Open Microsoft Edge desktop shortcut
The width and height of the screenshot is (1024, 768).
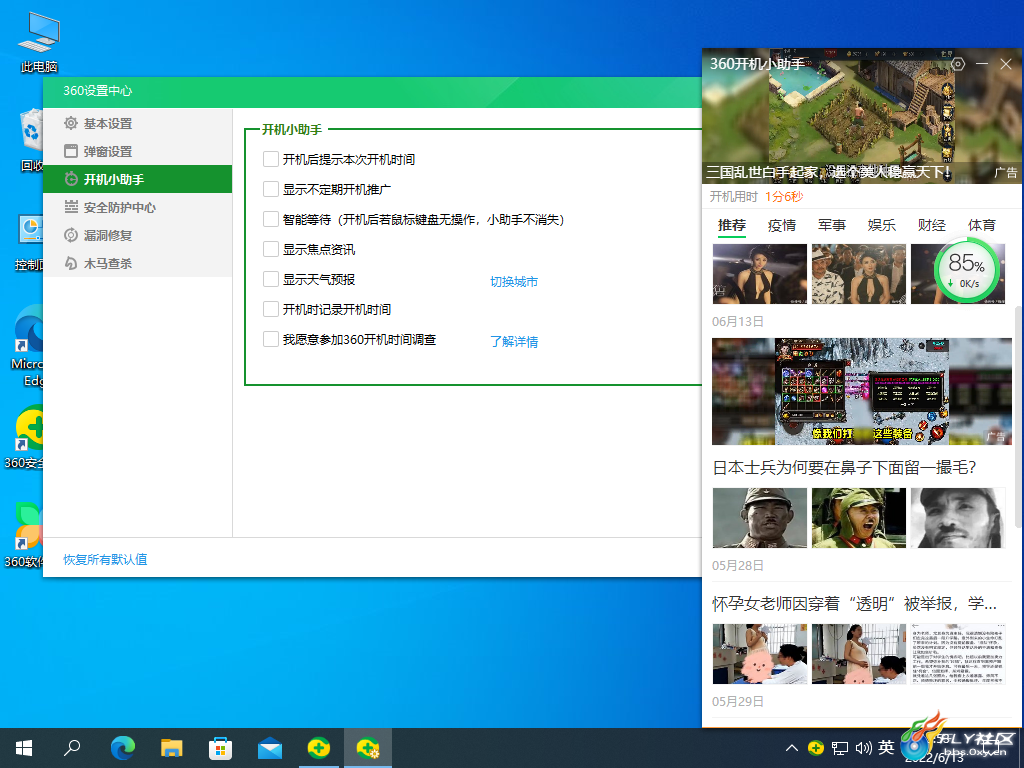(27, 346)
